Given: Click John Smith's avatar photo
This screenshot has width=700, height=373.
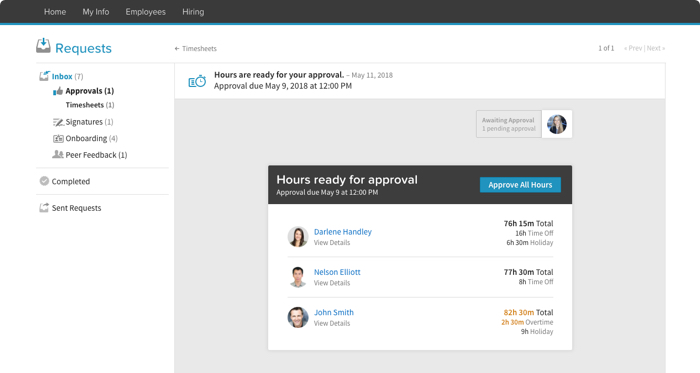Looking at the screenshot, I should 298,317.
